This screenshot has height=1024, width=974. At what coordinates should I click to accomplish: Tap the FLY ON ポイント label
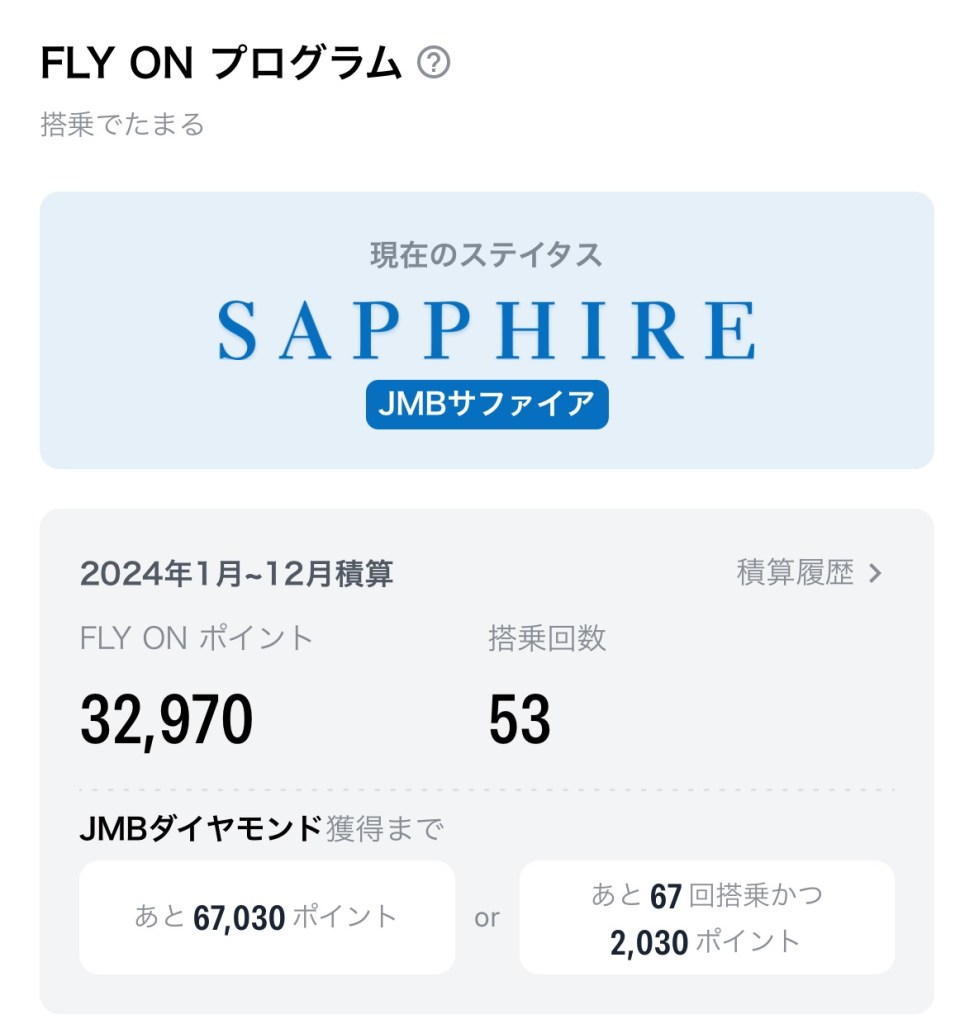[x=196, y=638]
